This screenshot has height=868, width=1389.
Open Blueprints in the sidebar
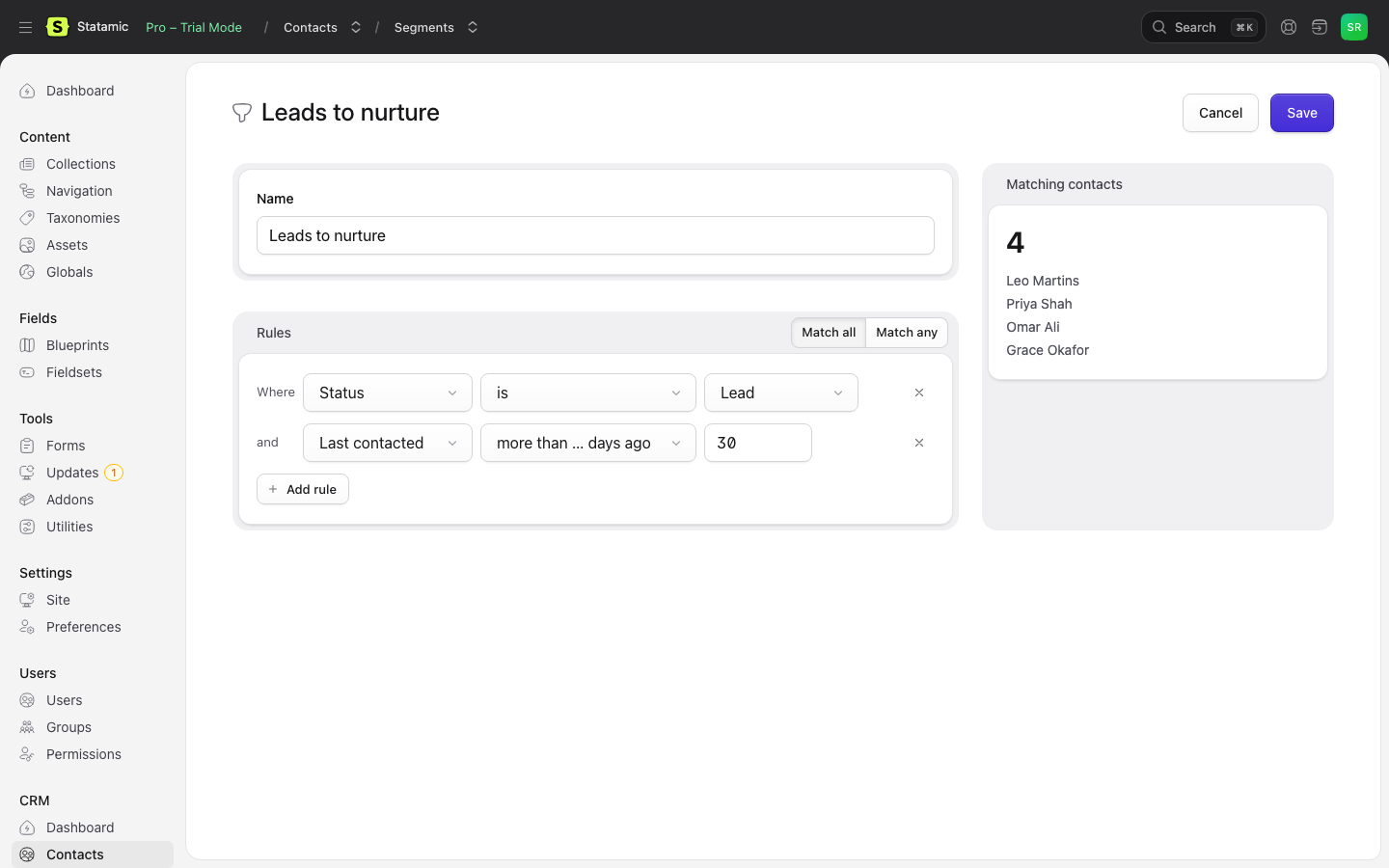tap(77, 345)
